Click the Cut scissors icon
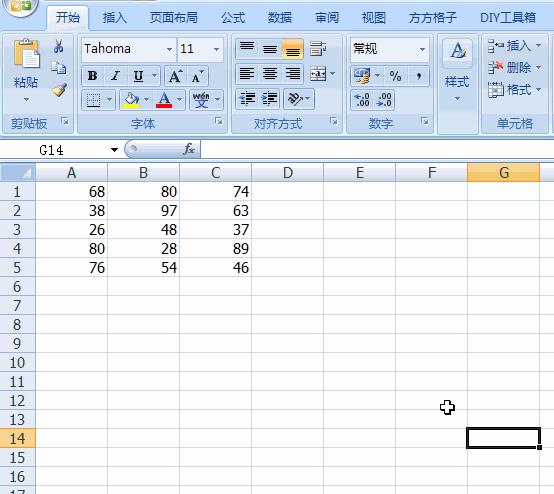The width and height of the screenshot is (554, 494). coord(59,46)
